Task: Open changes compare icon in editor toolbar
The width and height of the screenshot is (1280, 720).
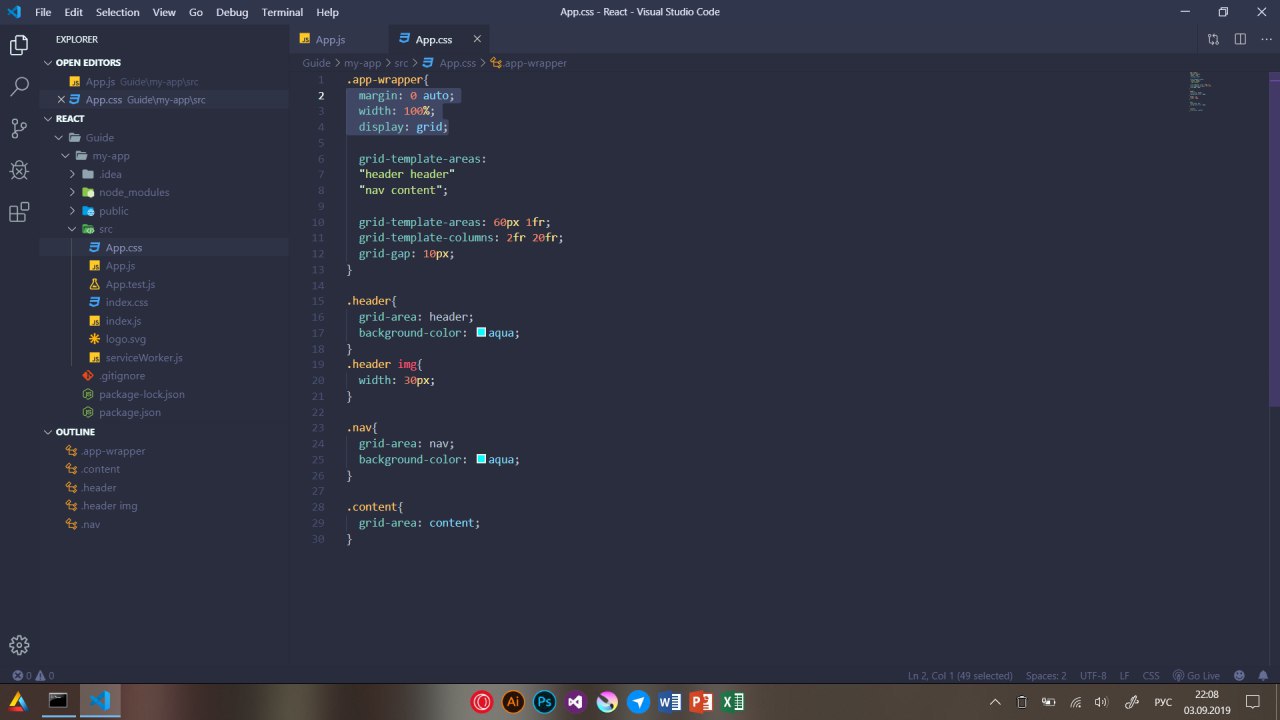Action: click(x=1213, y=39)
